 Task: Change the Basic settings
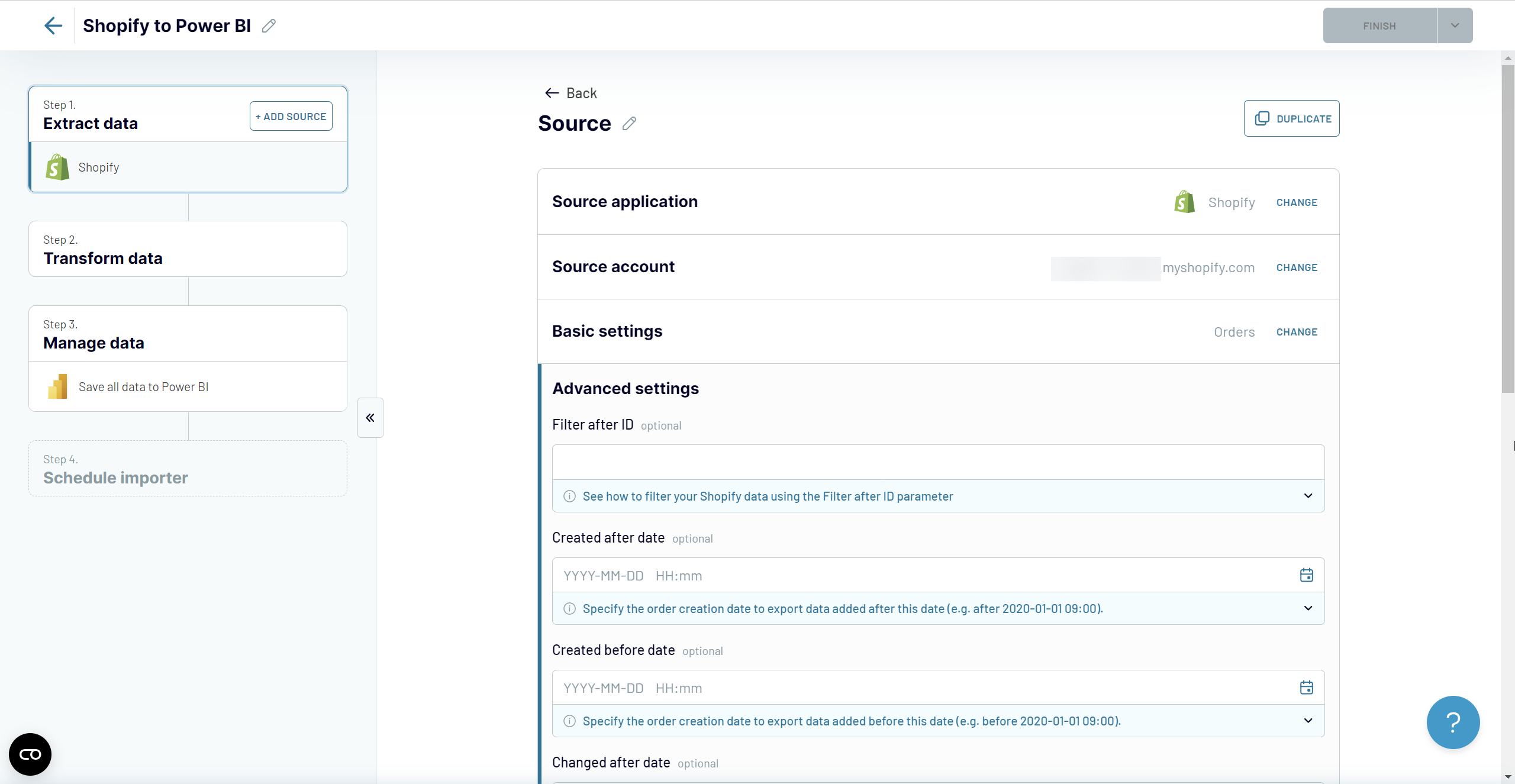[x=1297, y=332]
